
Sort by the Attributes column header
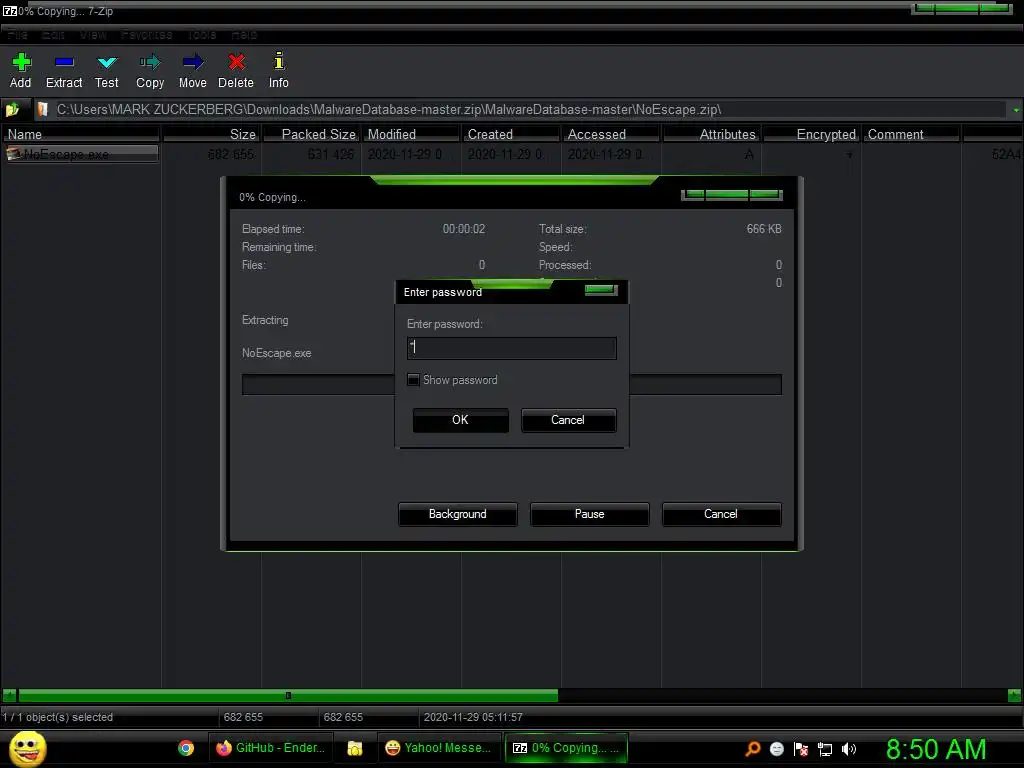click(x=711, y=134)
